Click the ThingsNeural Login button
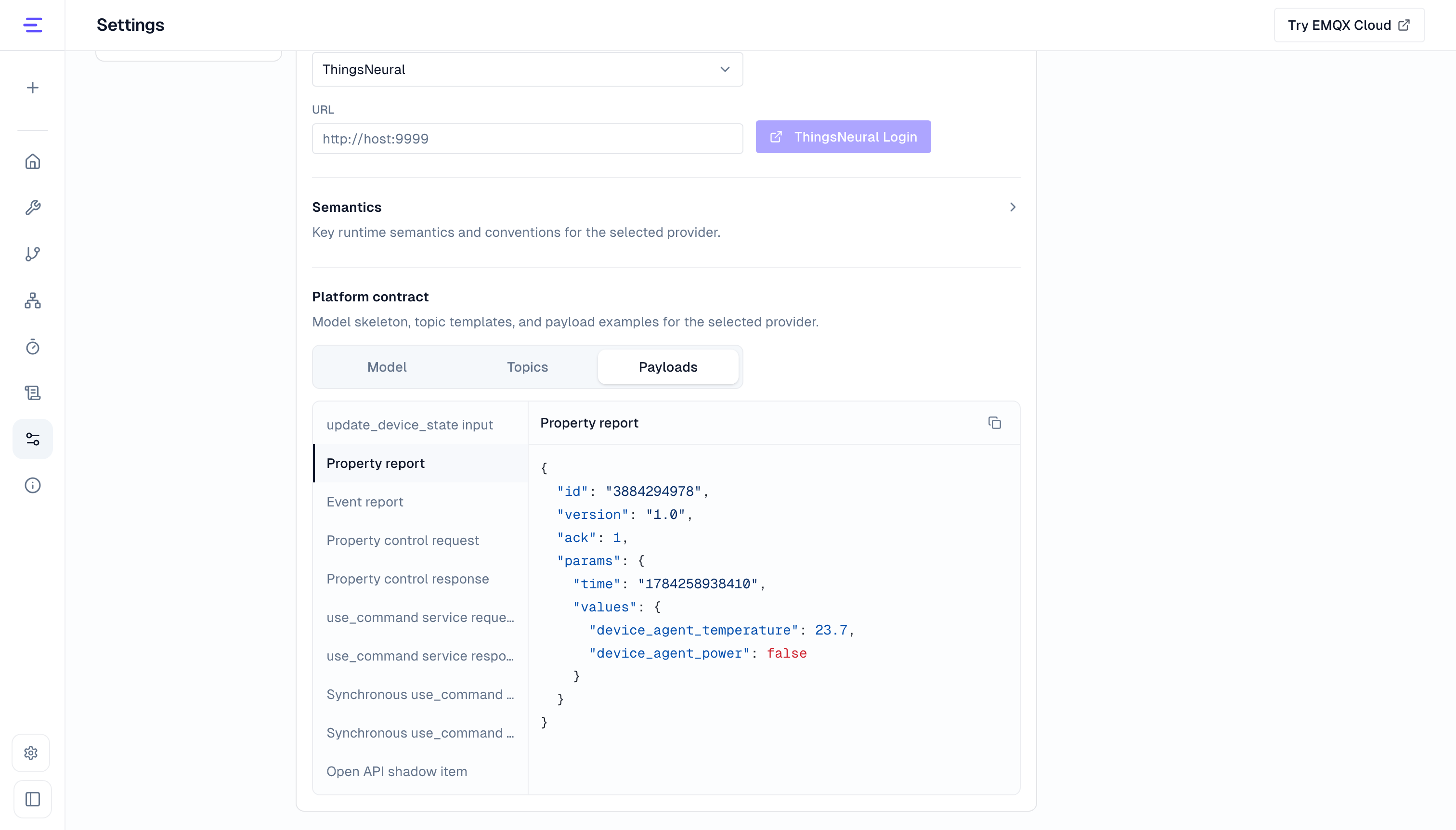The height and width of the screenshot is (830, 1456). pyautogui.click(x=843, y=137)
